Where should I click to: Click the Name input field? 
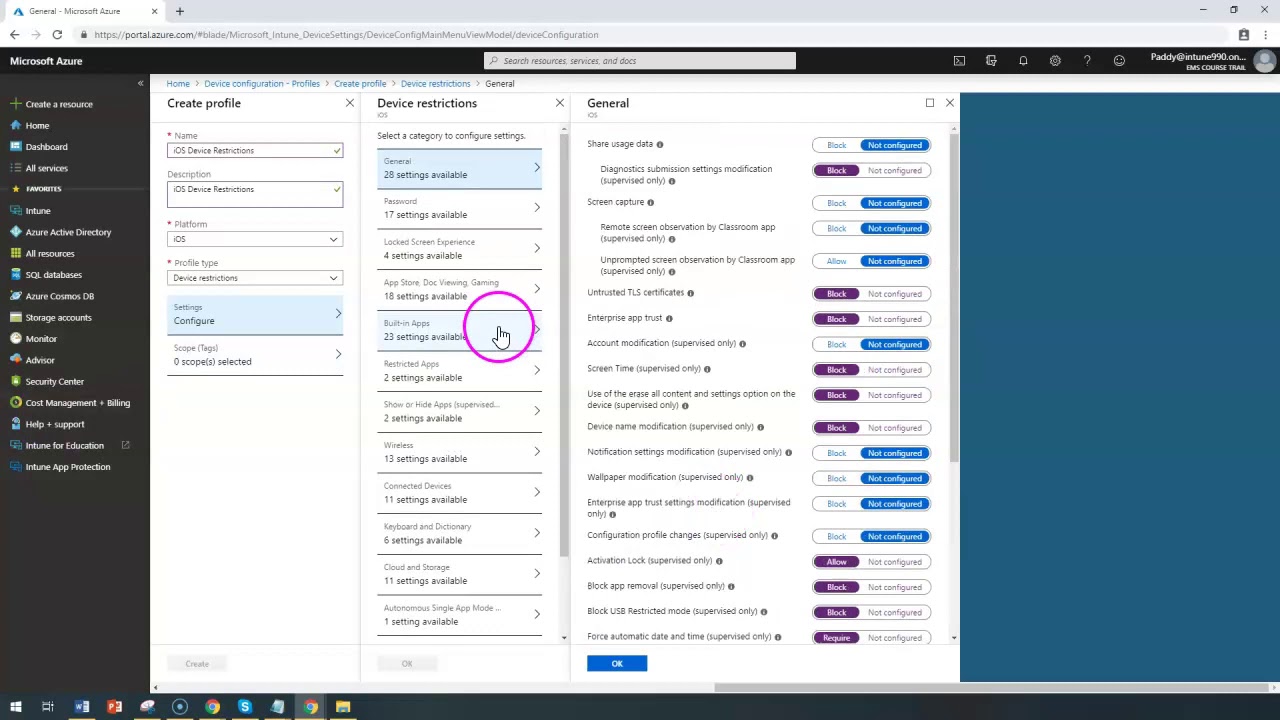coord(255,151)
